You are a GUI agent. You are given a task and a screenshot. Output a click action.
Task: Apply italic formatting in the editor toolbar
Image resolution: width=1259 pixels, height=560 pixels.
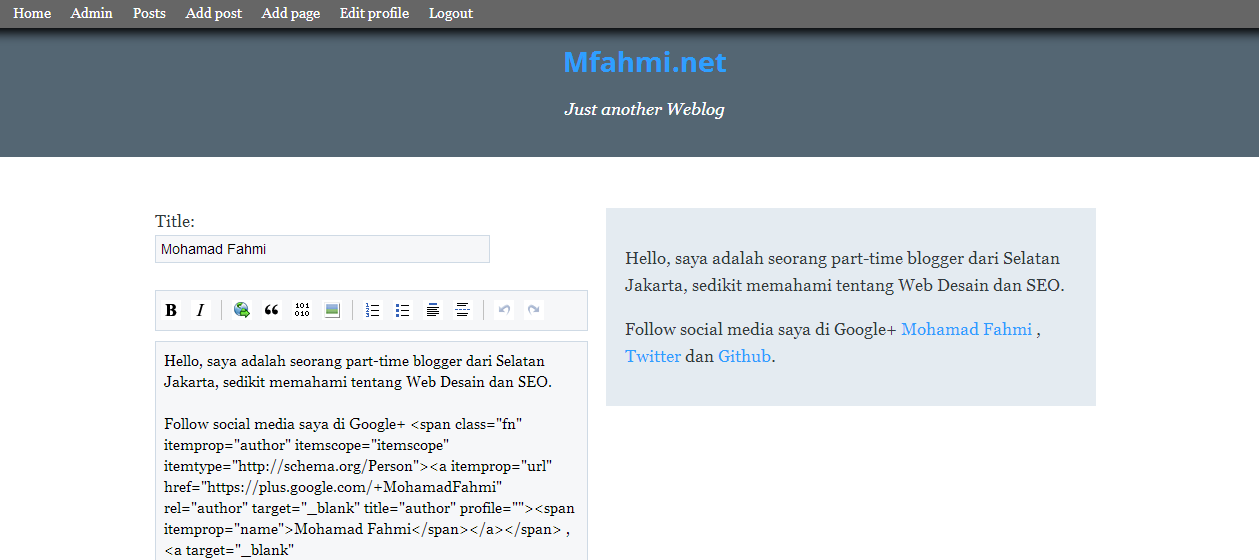(200, 310)
